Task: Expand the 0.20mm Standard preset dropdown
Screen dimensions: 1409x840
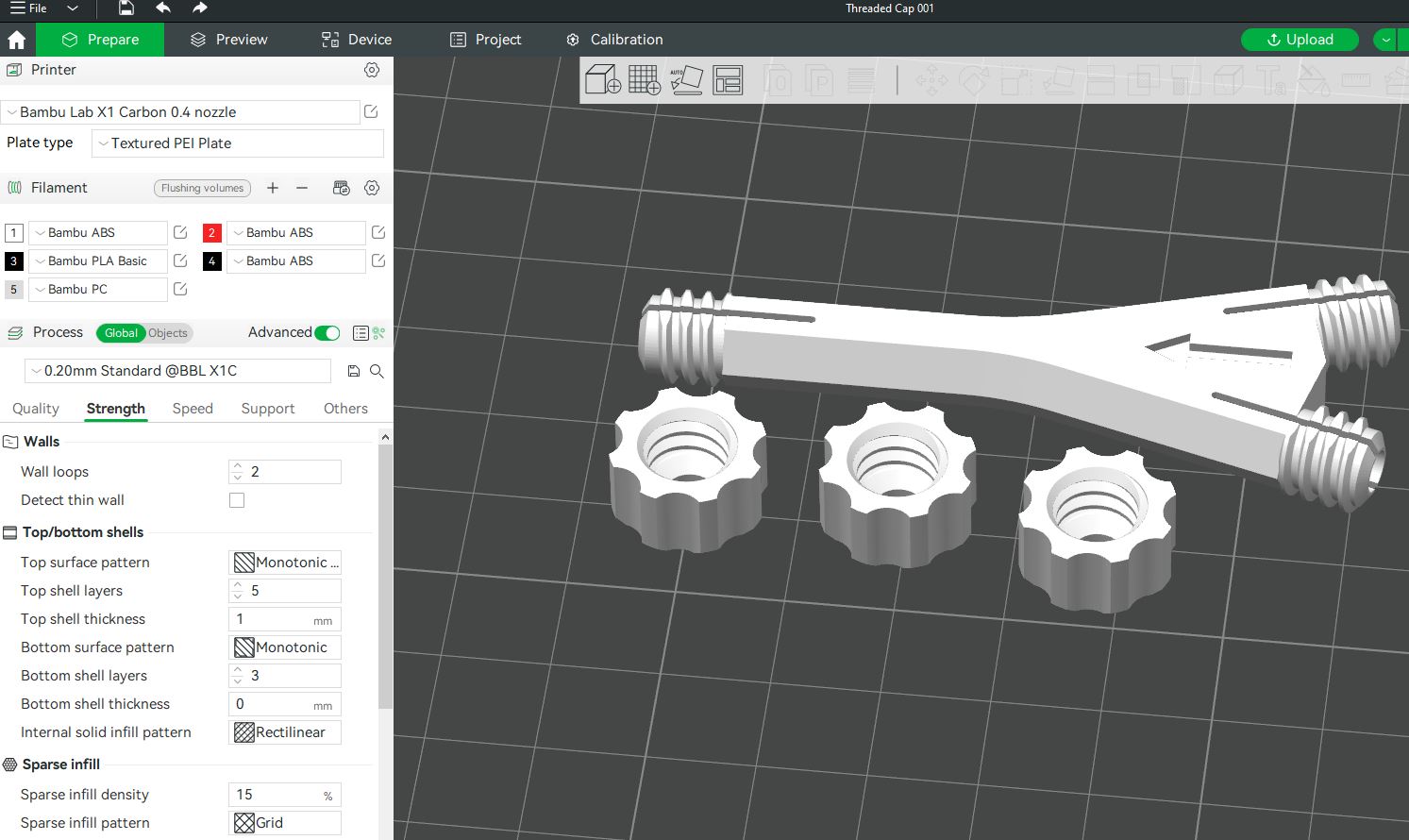Action: 176,370
